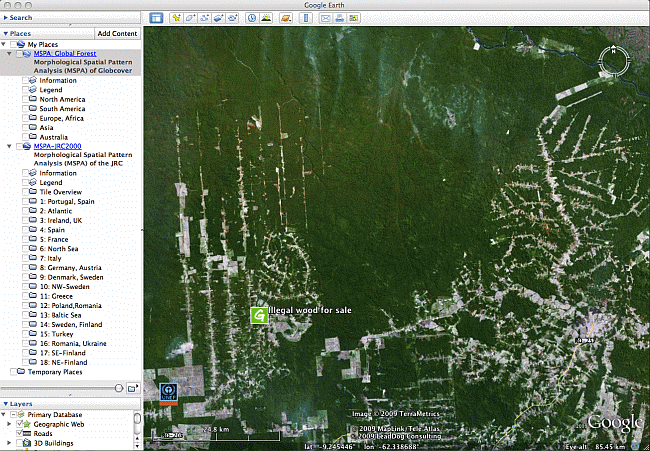This screenshot has width=650, height=451.
Task: Click the Add Image Overlay icon
Action: [218, 18]
